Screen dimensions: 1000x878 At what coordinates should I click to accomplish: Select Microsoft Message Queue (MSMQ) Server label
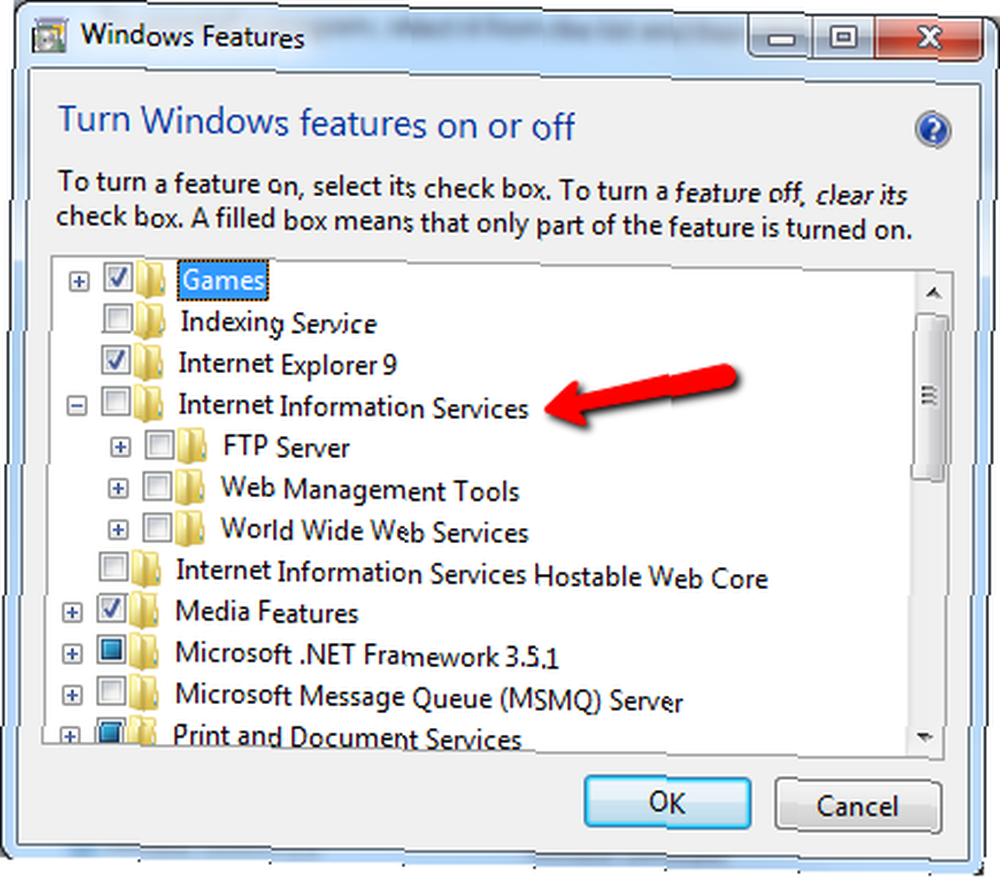coord(429,698)
